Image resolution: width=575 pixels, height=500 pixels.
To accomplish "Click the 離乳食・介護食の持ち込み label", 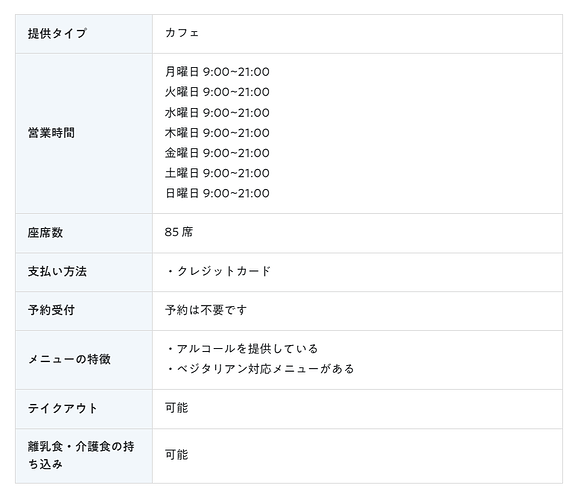I will (x=81, y=455).
